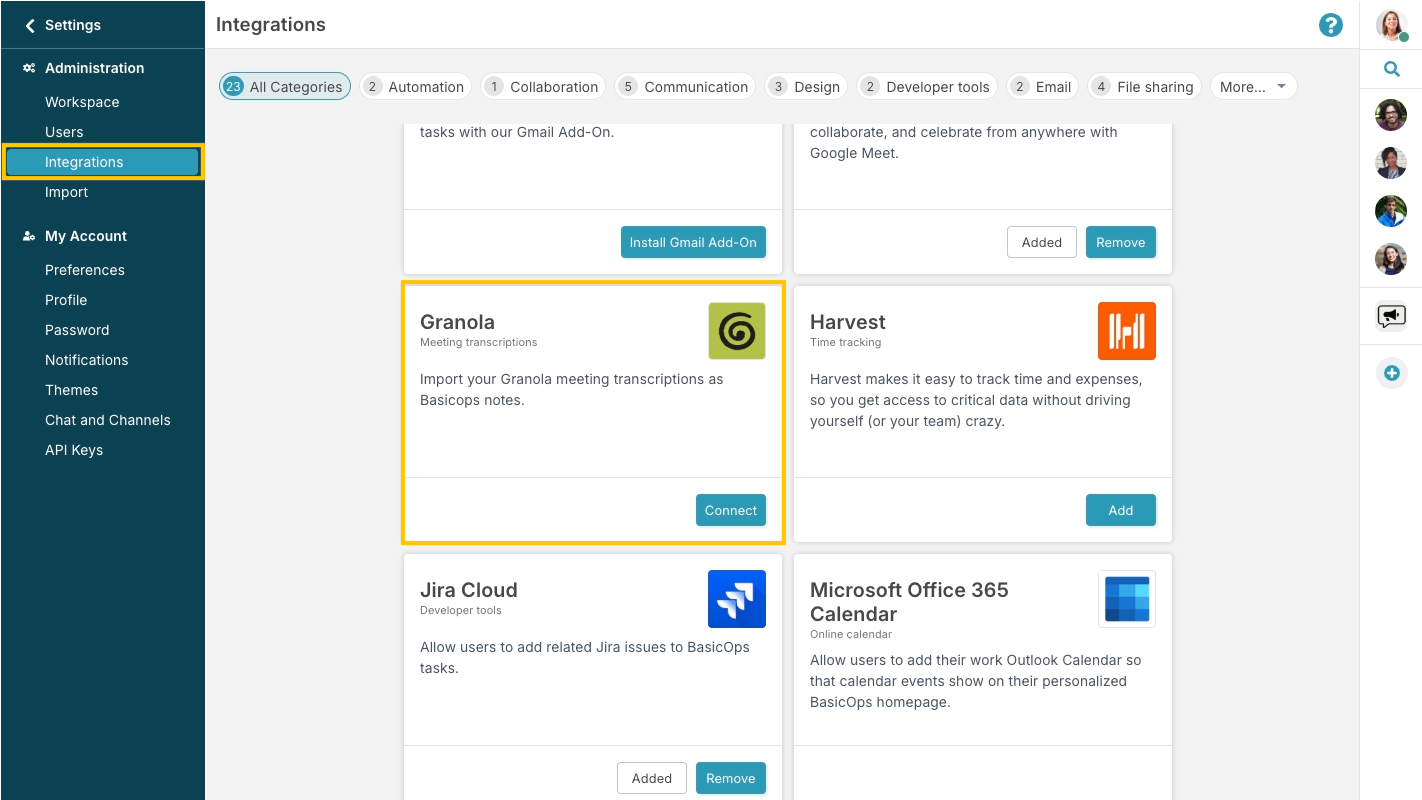Screen dimensions: 1422x800
Task: Select Integrations in the sidebar
Action: (x=103, y=162)
